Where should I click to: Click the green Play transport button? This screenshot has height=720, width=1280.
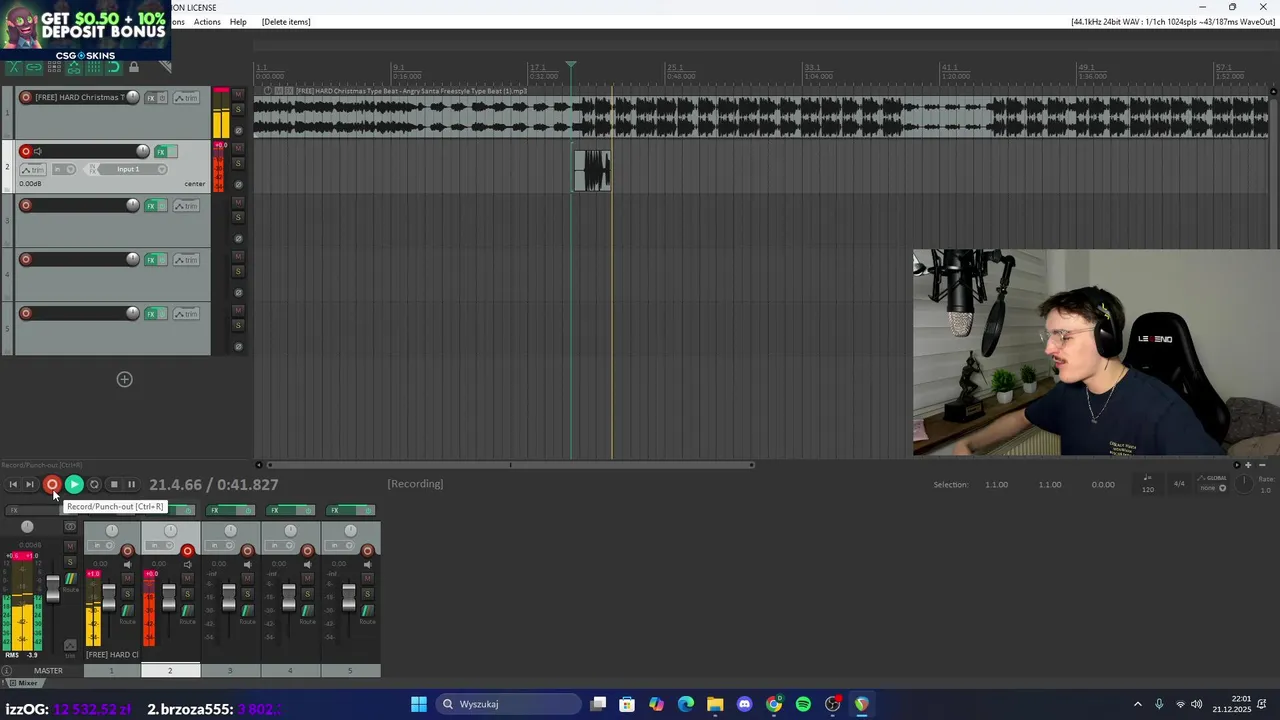tap(74, 484)
